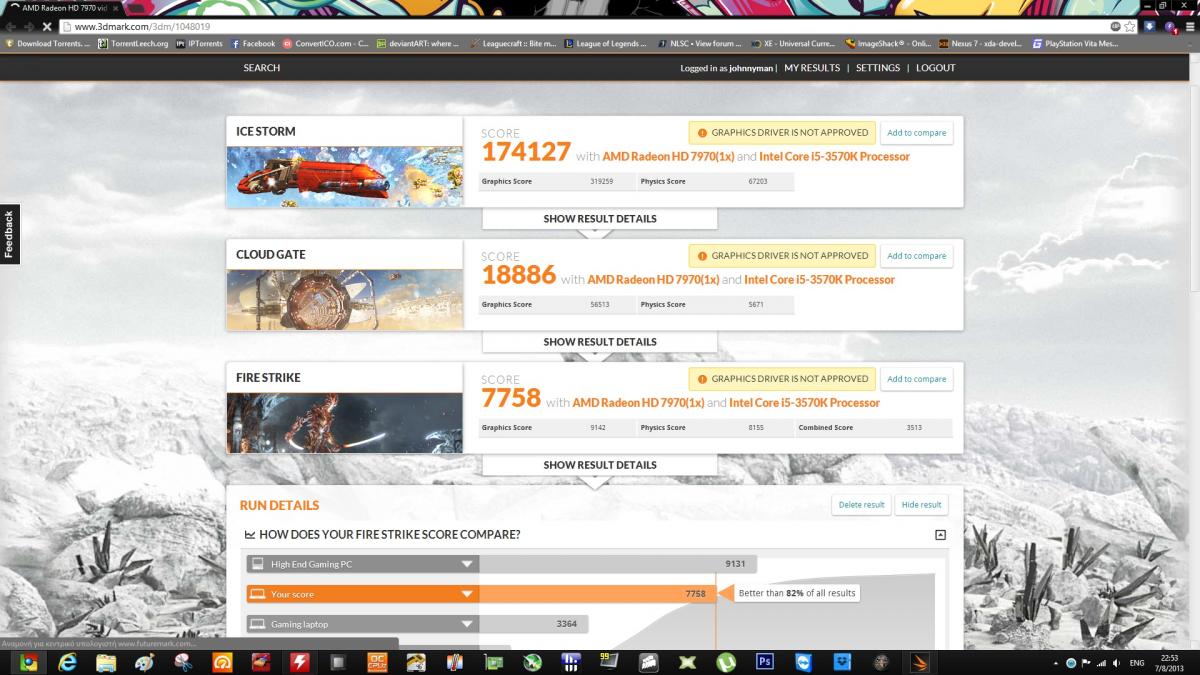Click the Chrome icon in the taskbar
This screenshot has width=1200, height=675.
[29, 662]
